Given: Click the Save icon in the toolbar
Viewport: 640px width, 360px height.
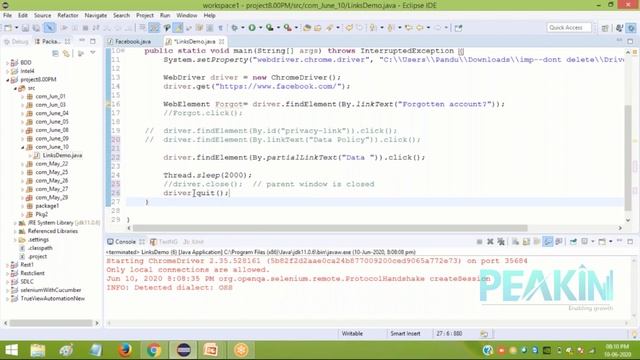Looking at the screenshot, I should [x=25, y=28].
